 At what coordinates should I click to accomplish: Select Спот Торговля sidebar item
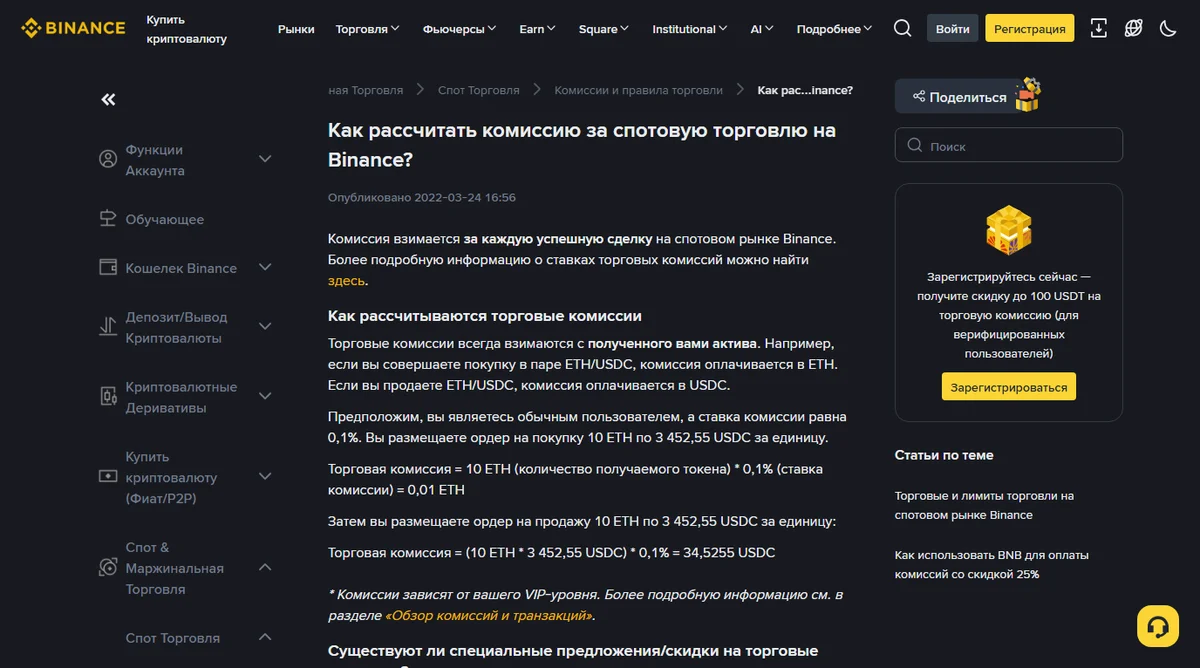tap(172, 637)
